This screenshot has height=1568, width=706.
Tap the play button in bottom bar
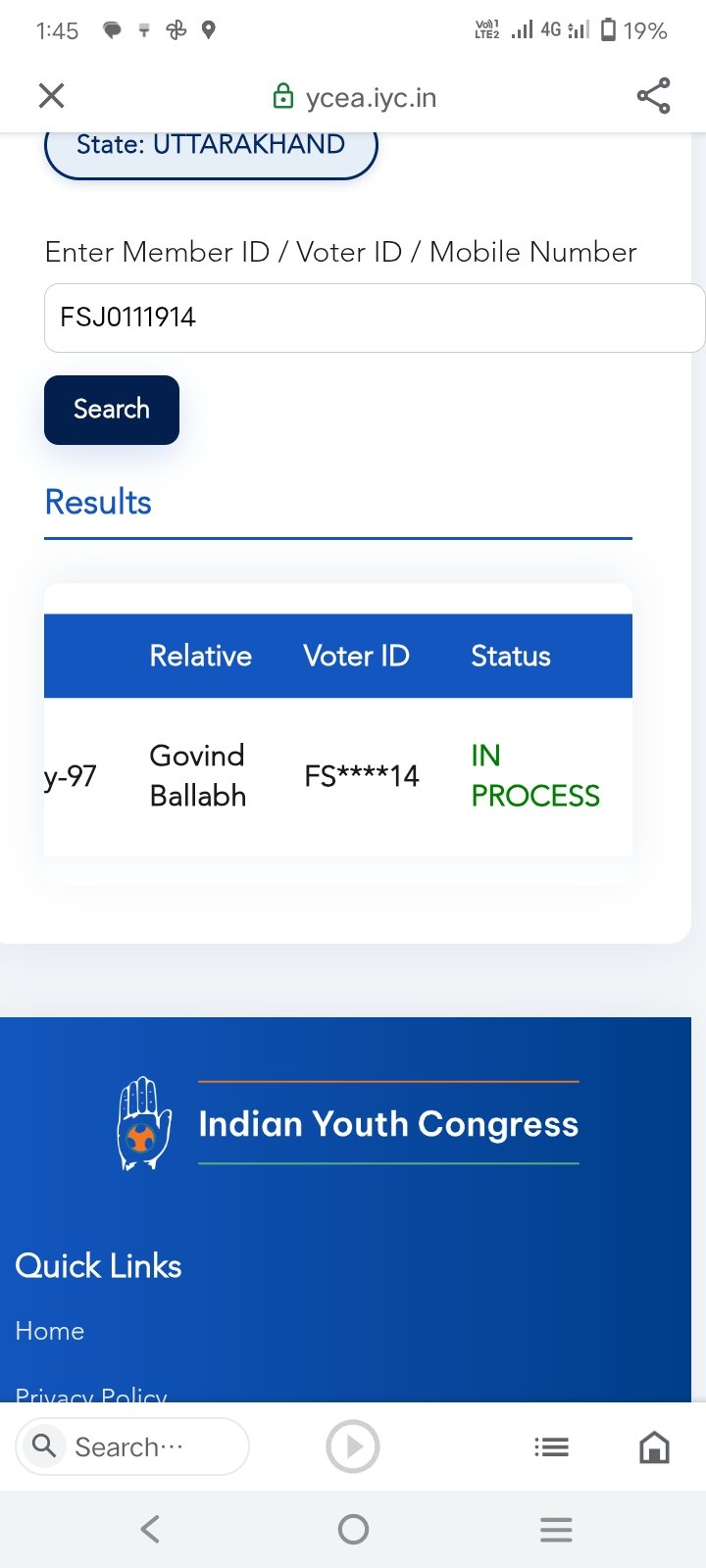click(353, 1446)
